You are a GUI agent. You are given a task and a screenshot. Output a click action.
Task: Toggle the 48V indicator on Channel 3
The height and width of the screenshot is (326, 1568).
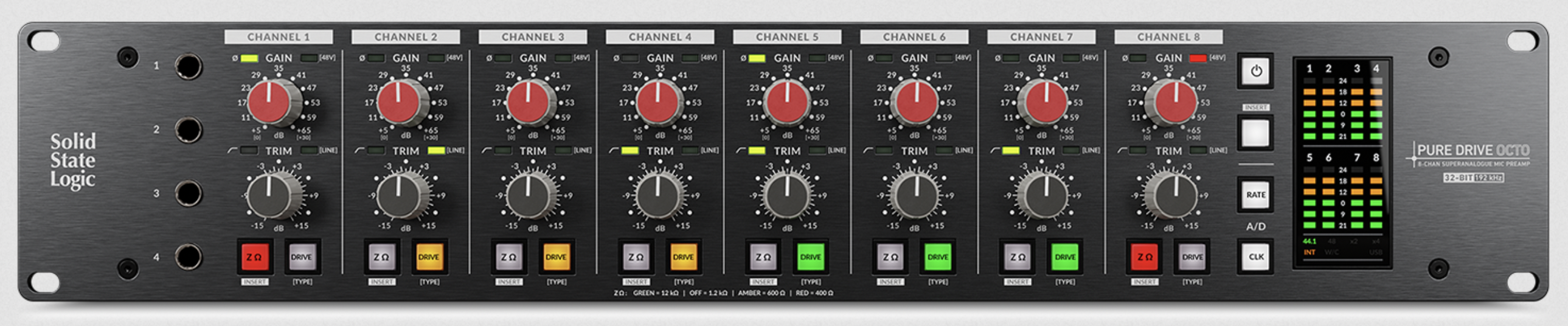click(563, 58)
